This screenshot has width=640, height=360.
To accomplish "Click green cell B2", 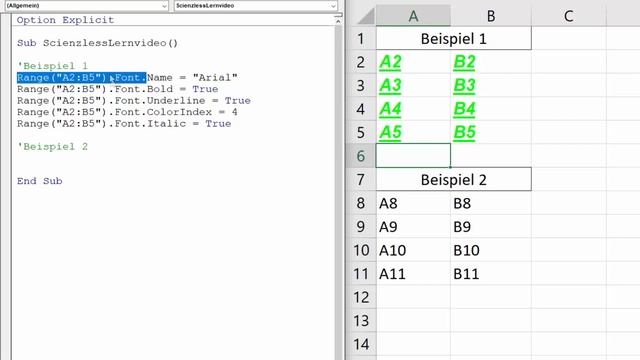I will coord(491,62).
